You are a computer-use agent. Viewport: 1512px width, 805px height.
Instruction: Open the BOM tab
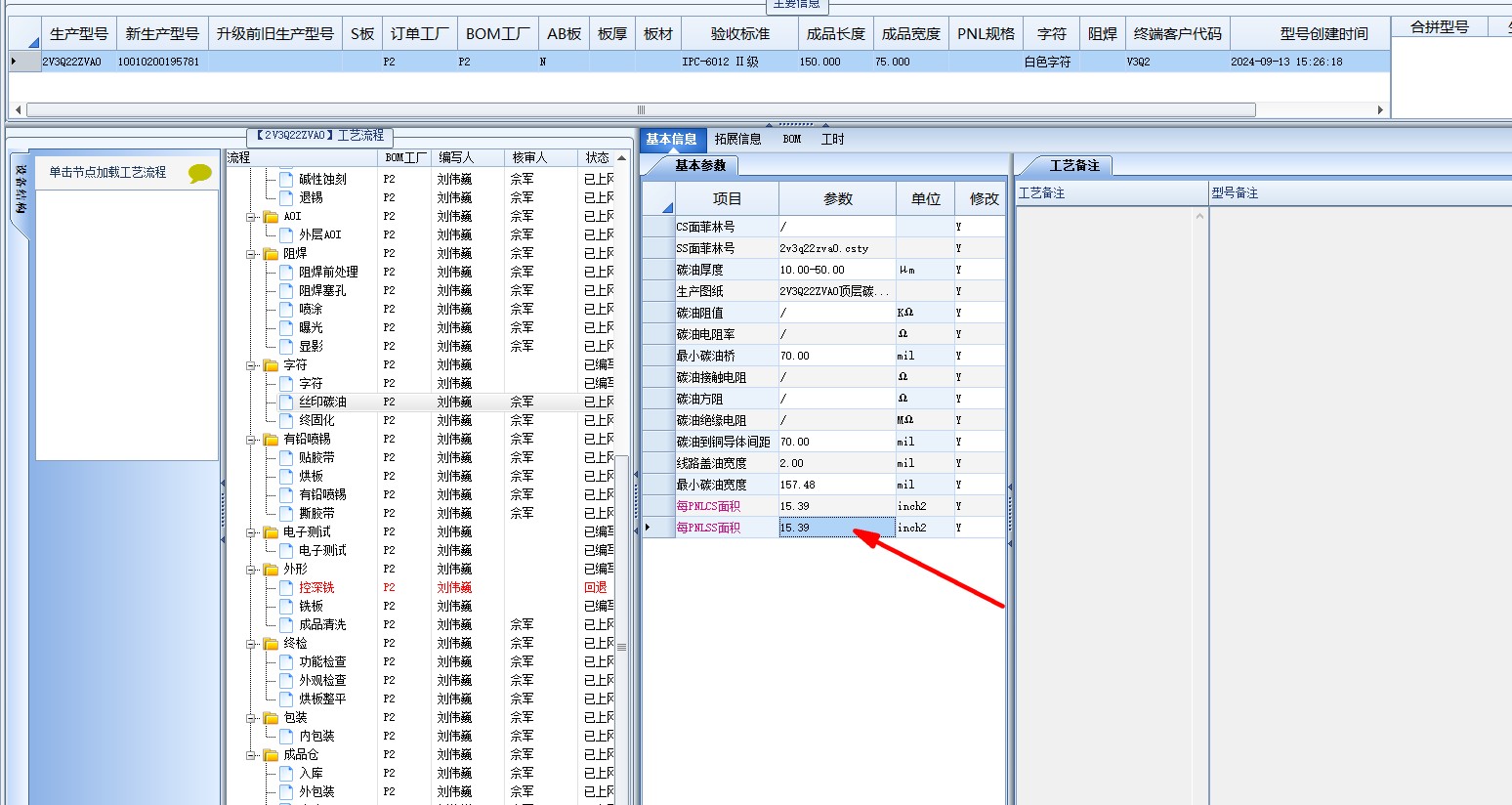(x=792, y=140)
